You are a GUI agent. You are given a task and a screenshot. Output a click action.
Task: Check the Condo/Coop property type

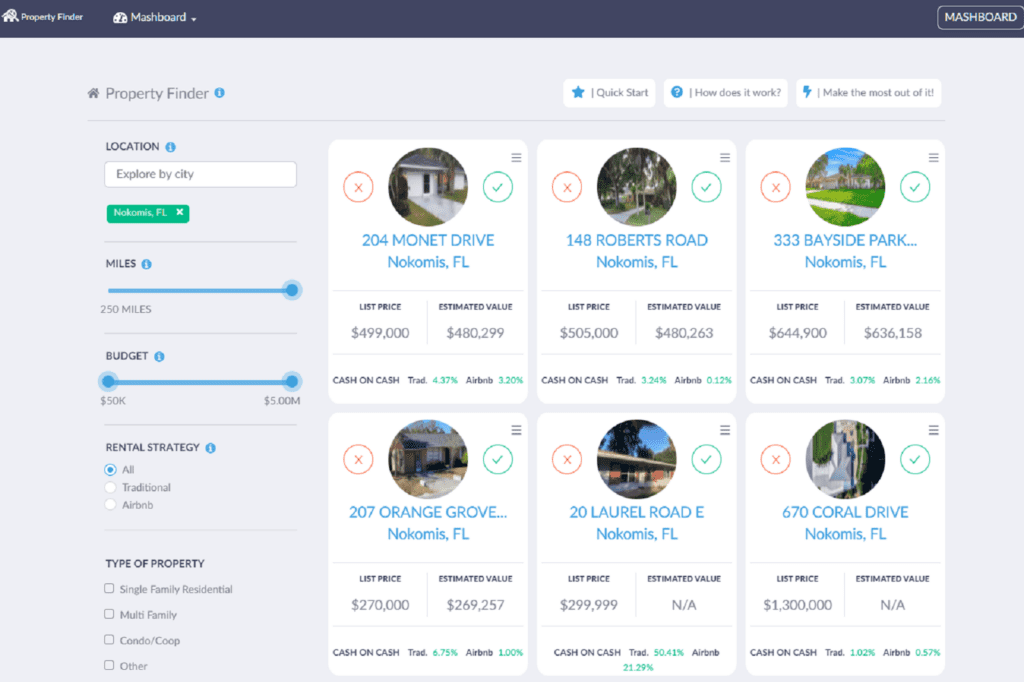[x=111, y=640]
